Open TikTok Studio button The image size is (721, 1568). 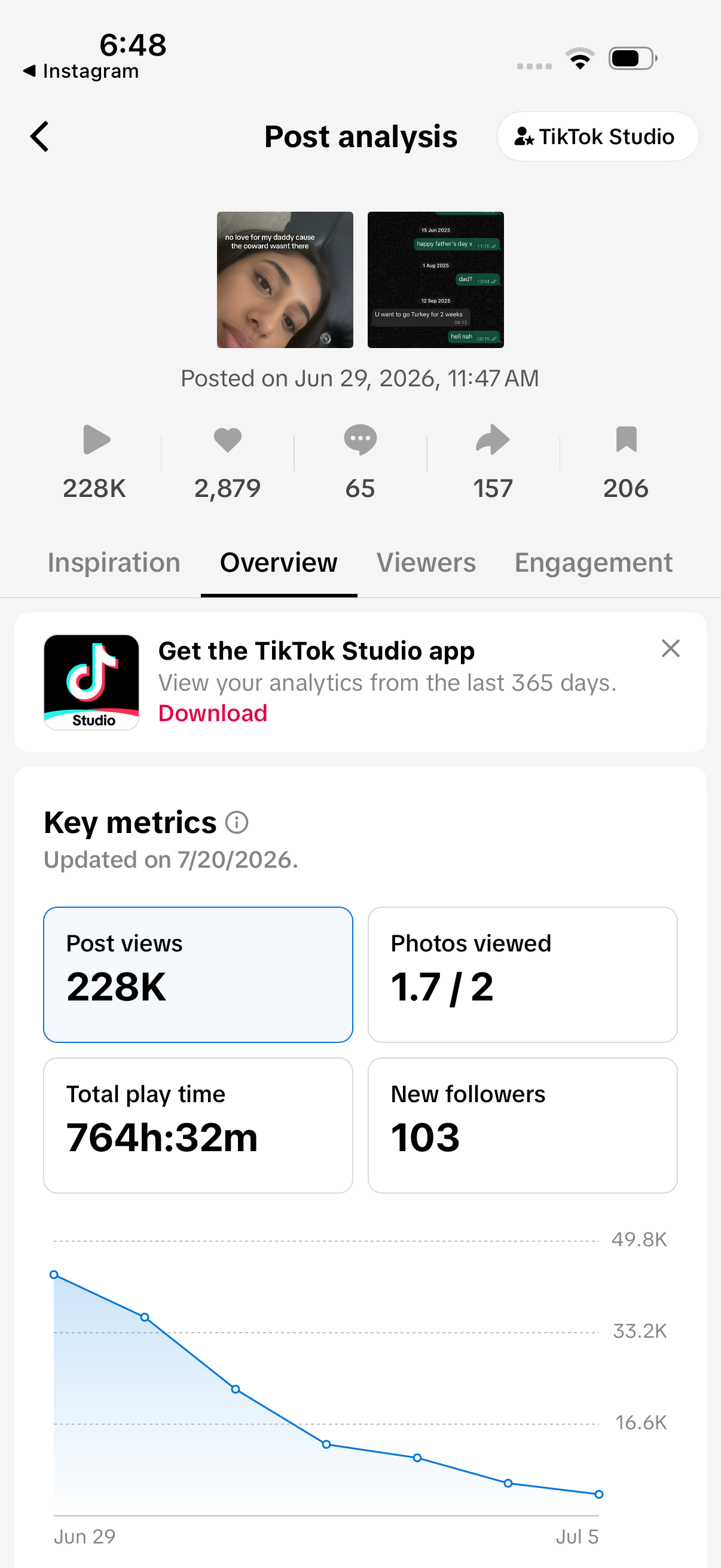[x=597, y=136]
